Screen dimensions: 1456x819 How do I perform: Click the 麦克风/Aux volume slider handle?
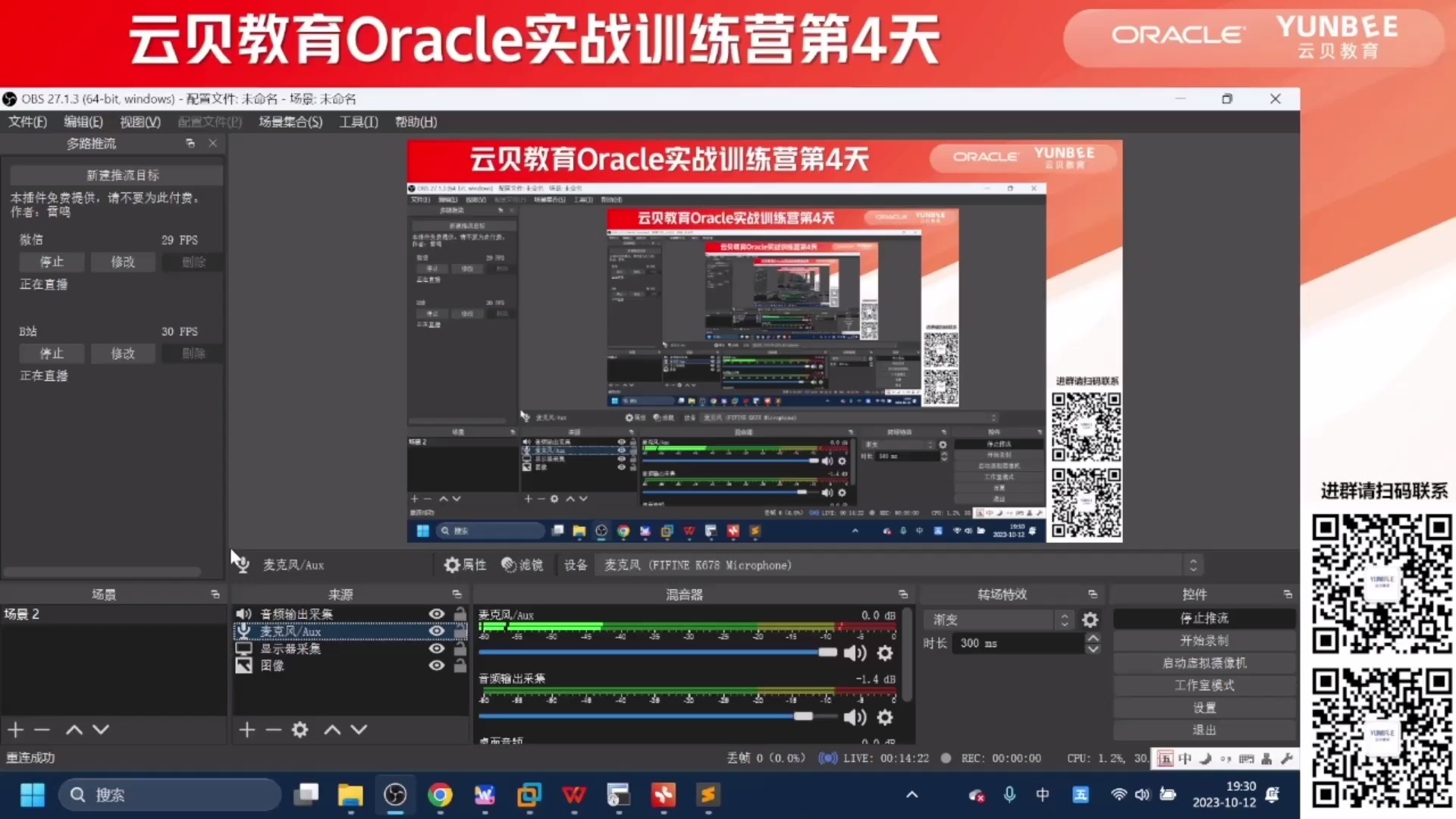pos(827,653)
